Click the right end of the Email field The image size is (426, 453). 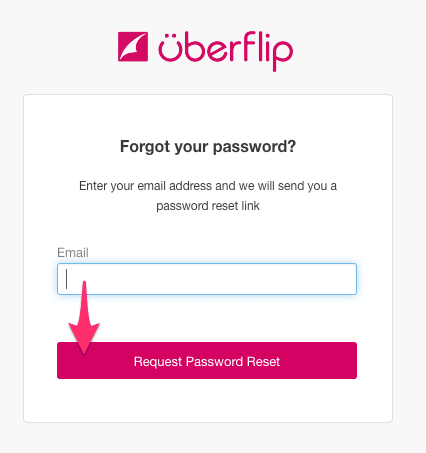click(x=348, y=279)
